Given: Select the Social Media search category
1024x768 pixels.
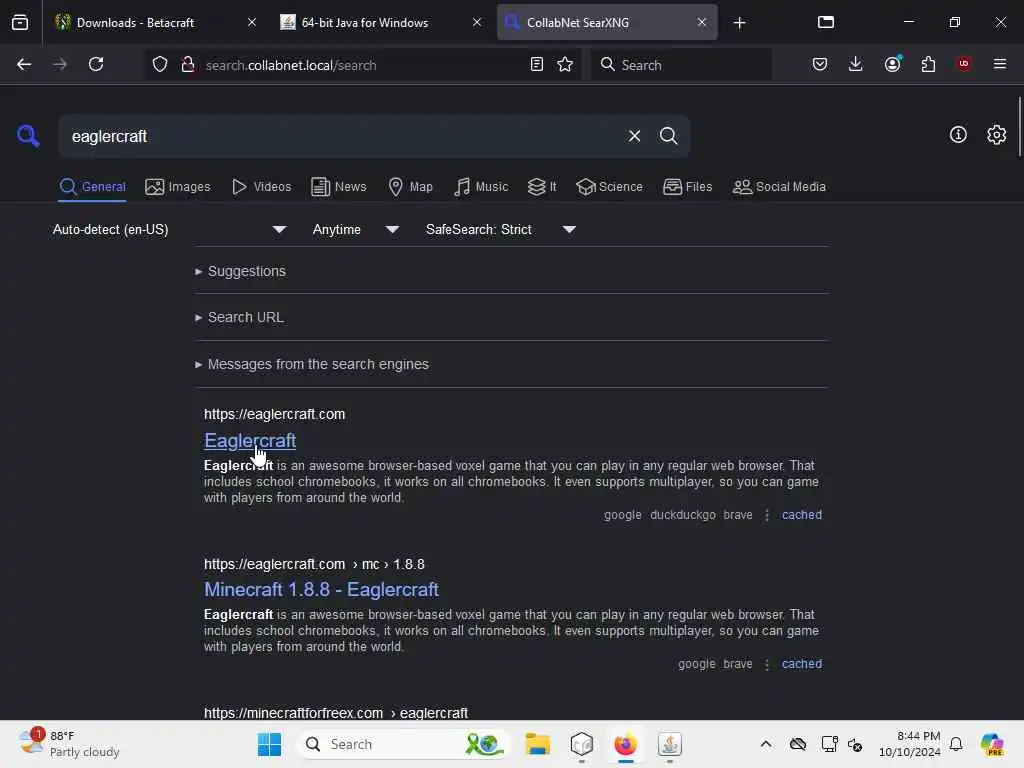Looking at the screenshot, I should pyautogui.click(x=779, y=187).
